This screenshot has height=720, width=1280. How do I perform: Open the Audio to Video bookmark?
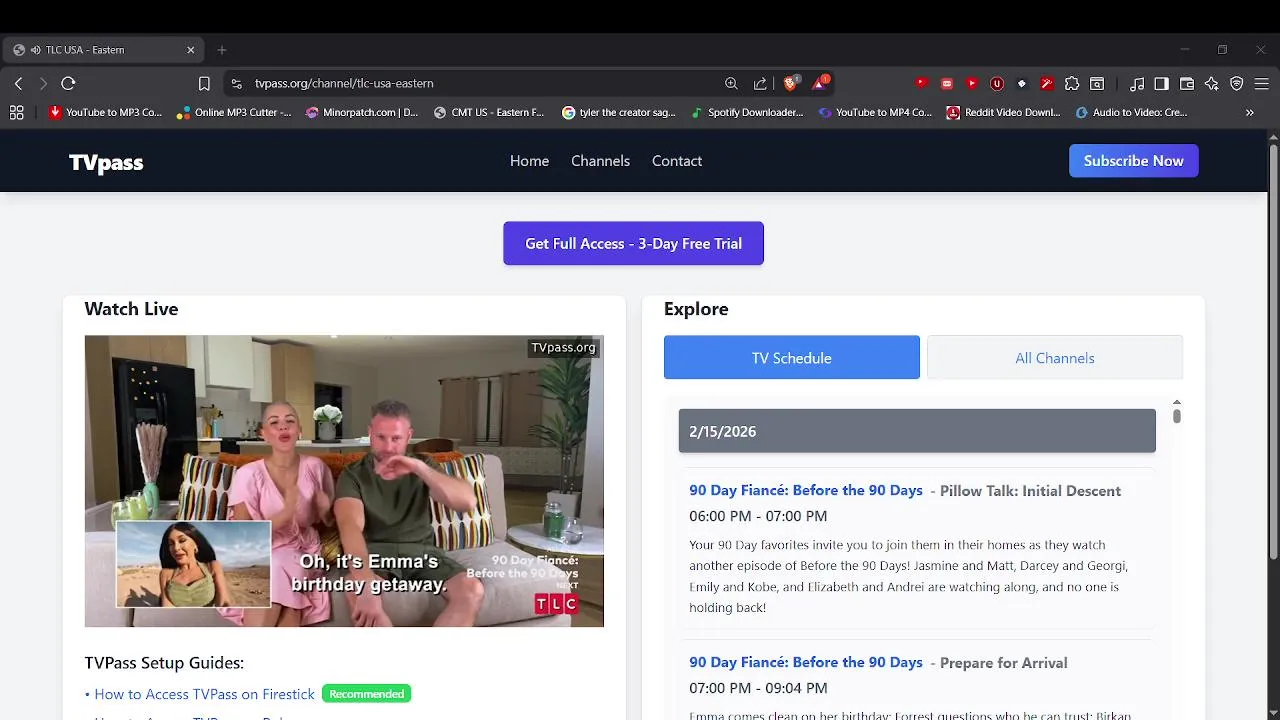[1131, 113]
